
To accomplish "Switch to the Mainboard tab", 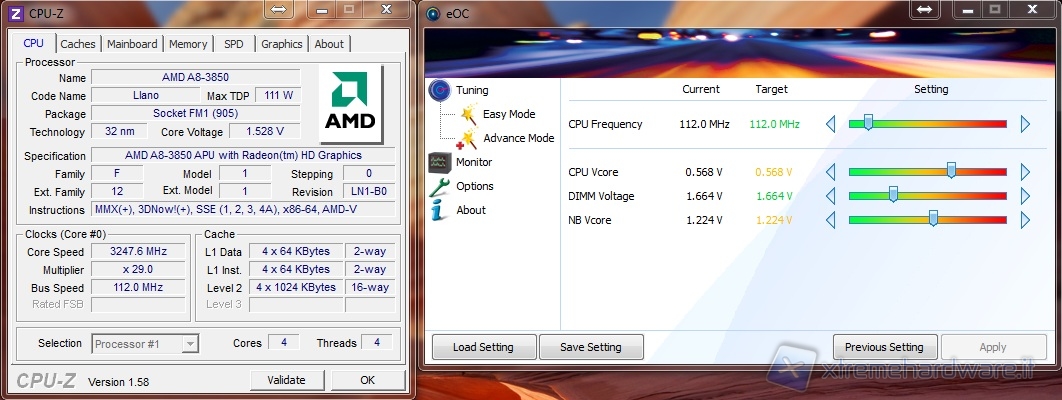I will tap(132, 44).
